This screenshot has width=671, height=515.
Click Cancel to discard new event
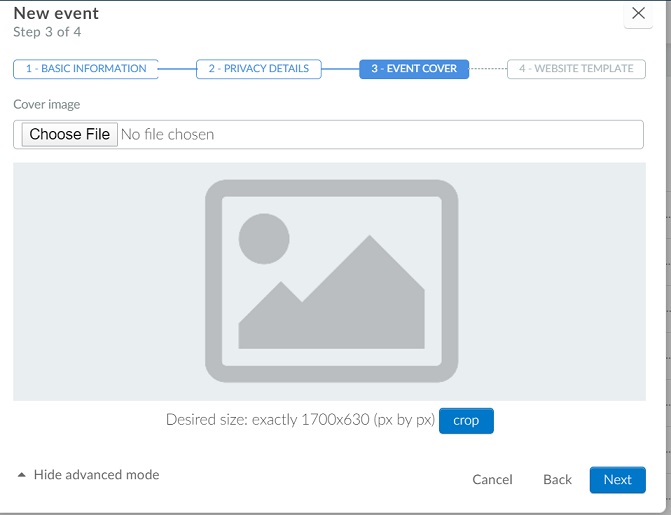[492, 479]
